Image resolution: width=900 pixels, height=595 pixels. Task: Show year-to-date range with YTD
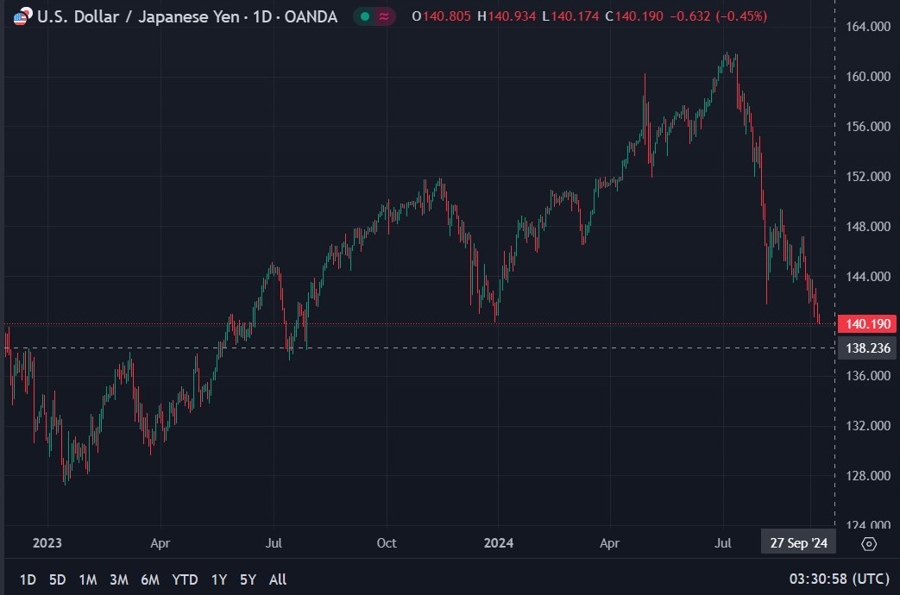click(184, 579)
